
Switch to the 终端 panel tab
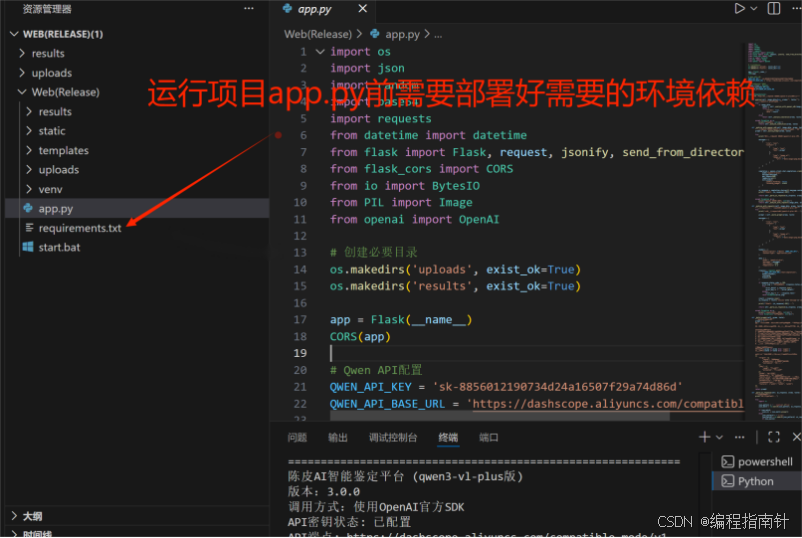coord(448,437)
